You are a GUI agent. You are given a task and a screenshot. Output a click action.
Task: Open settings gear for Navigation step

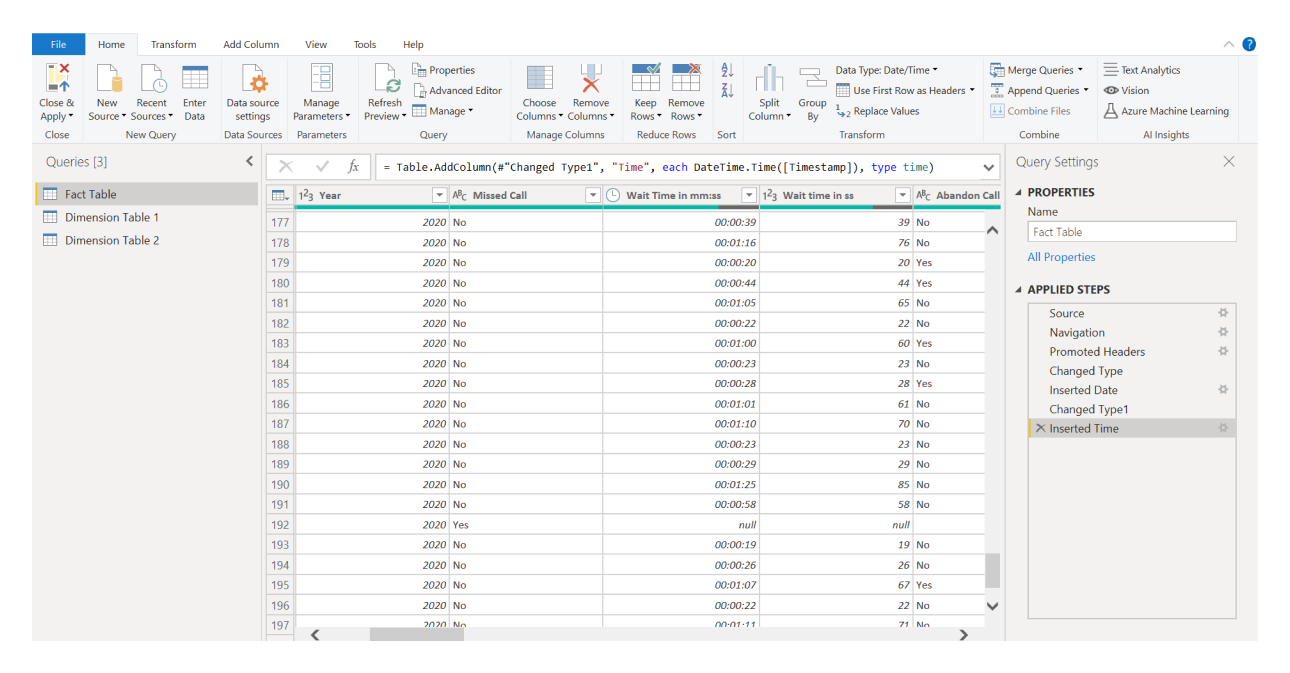(1222, 332)
